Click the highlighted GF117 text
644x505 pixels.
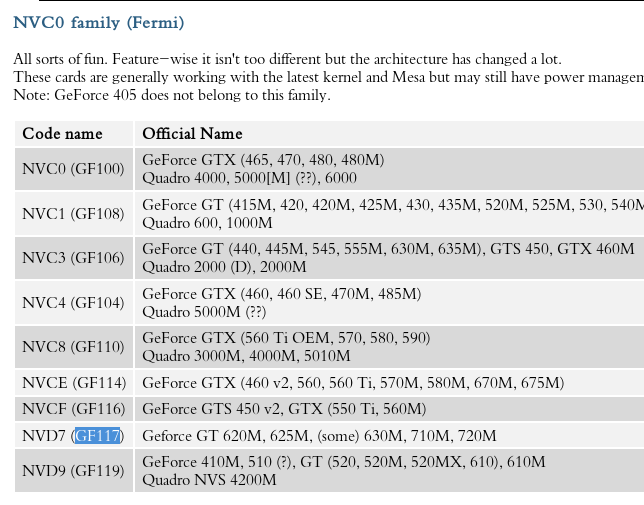pyautogui.click(x=98, y=436)
